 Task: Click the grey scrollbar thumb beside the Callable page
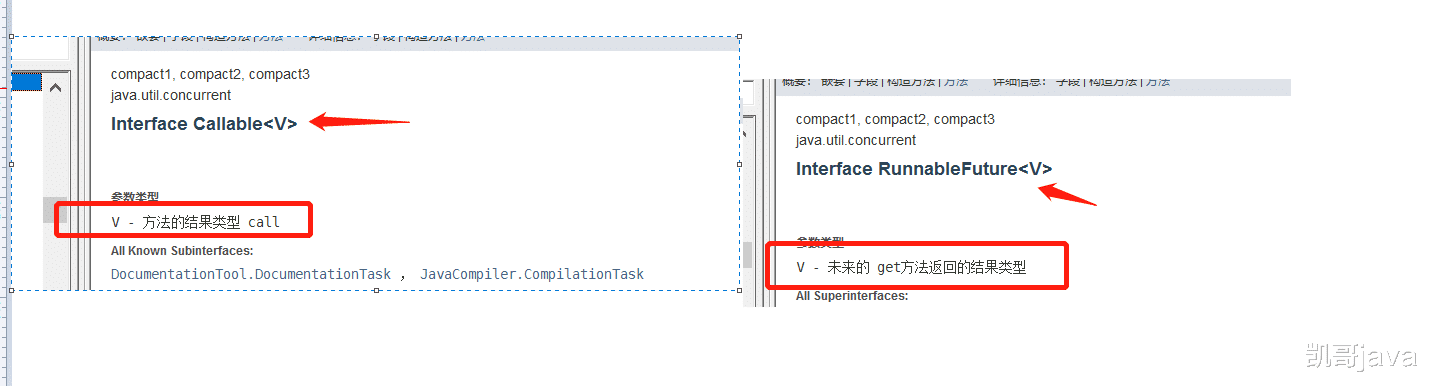56,209
